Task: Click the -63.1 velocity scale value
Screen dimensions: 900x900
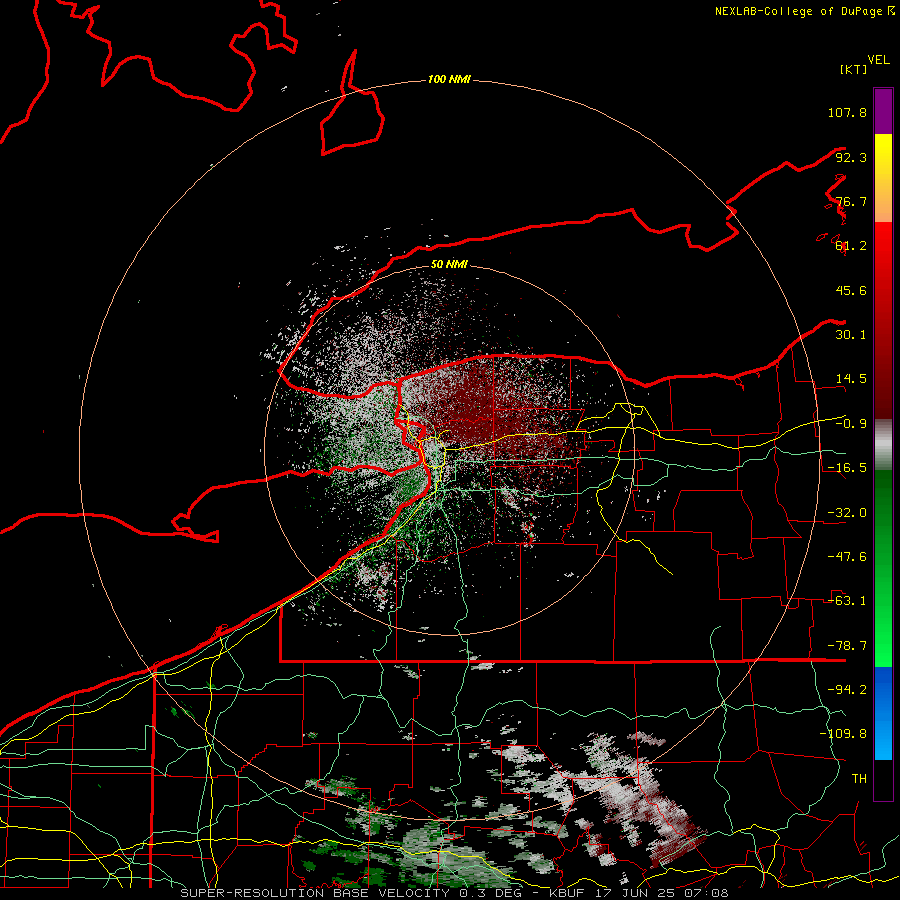Action: 847,601
